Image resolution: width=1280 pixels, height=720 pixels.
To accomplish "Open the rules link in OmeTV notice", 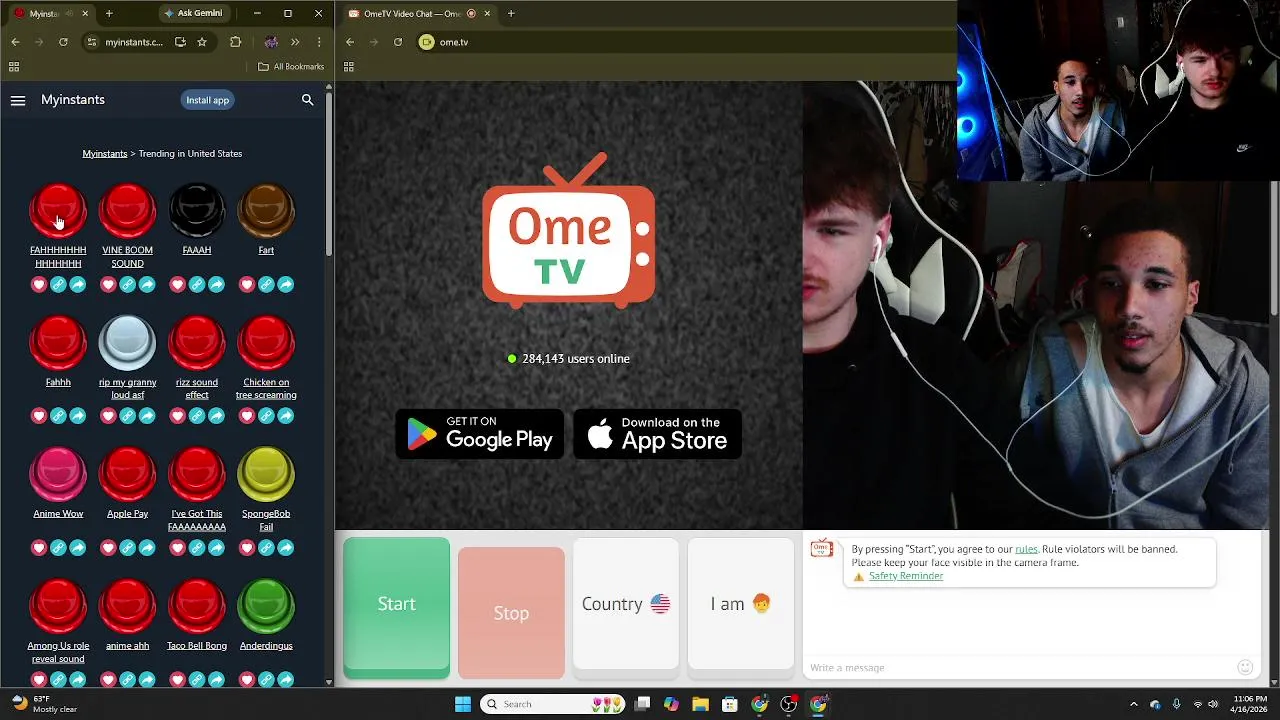I will pyautogui.click(x=1026, y=549).
